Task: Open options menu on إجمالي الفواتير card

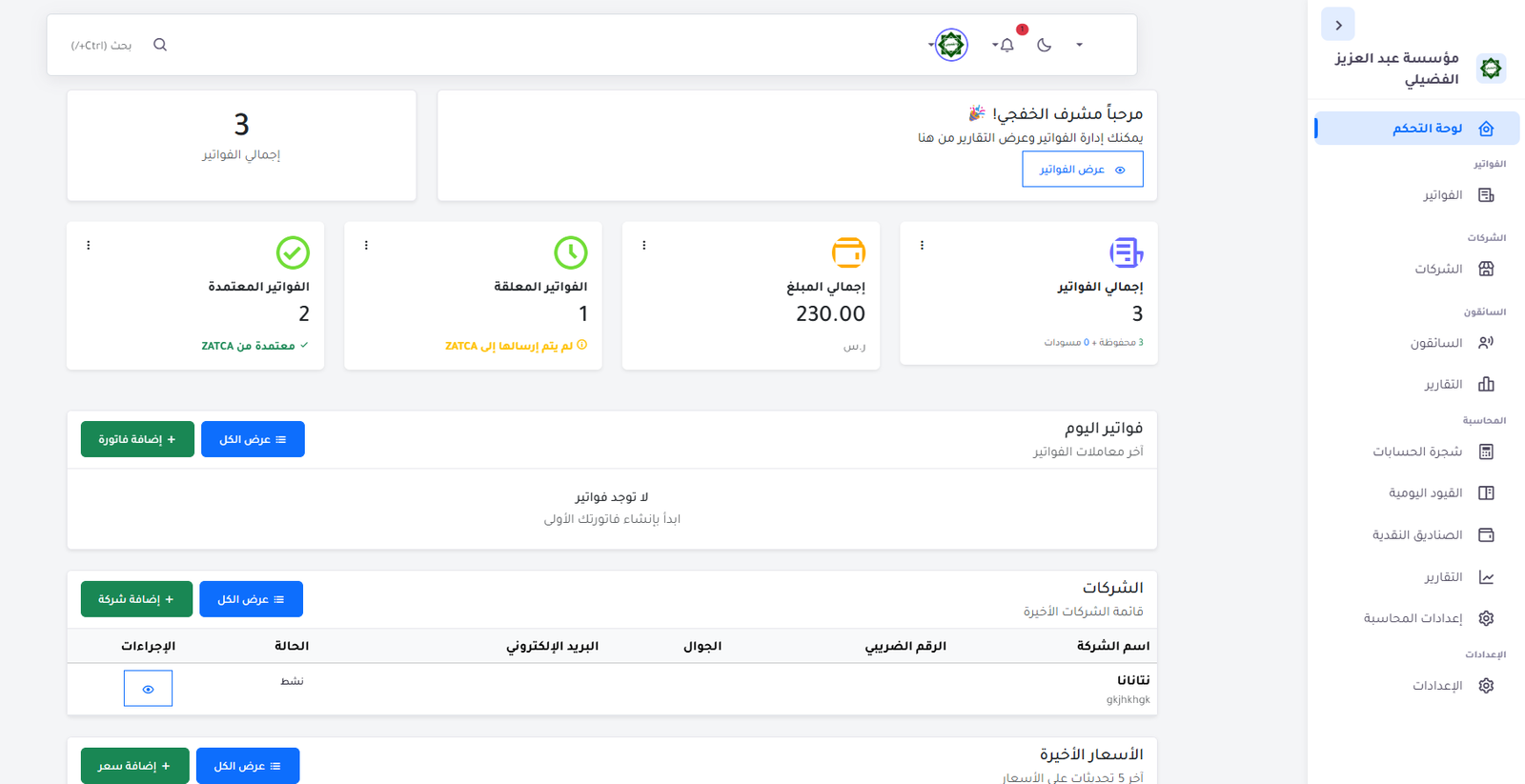Action: click(922, 245)
